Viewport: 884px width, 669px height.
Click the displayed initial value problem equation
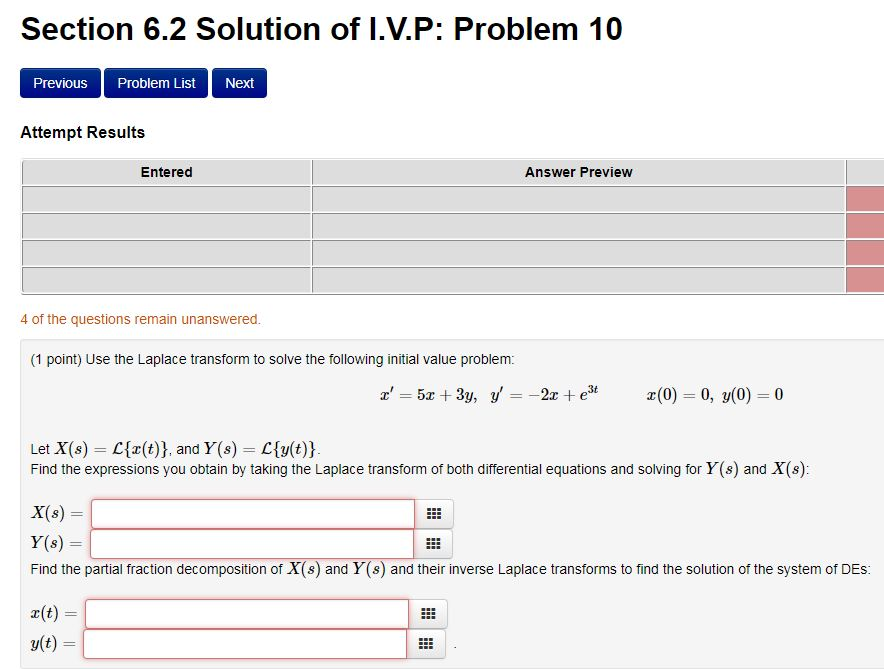pyautogui.click(x=580, y=394)
